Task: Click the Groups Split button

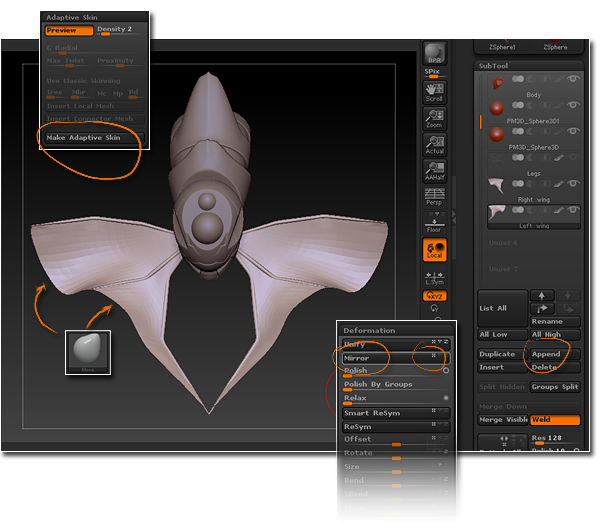Action: (x=555, y=387)
